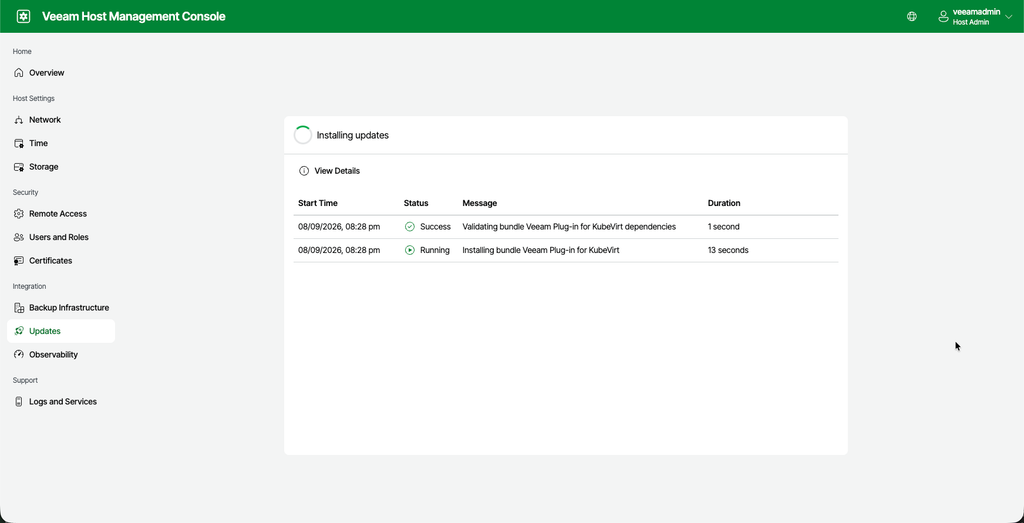The image size is (1024, 523).
Task: Select the Installing bundle Veeam Plug-in message
Action: (541, 250)
